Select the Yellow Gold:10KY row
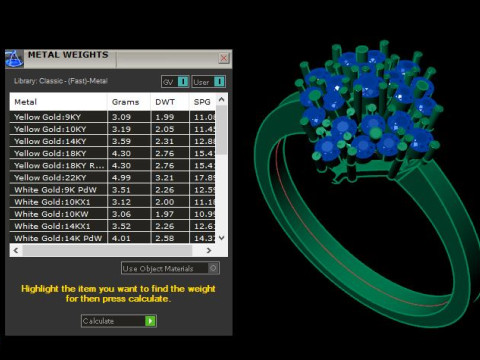The image size is (480, 360). 113,129
